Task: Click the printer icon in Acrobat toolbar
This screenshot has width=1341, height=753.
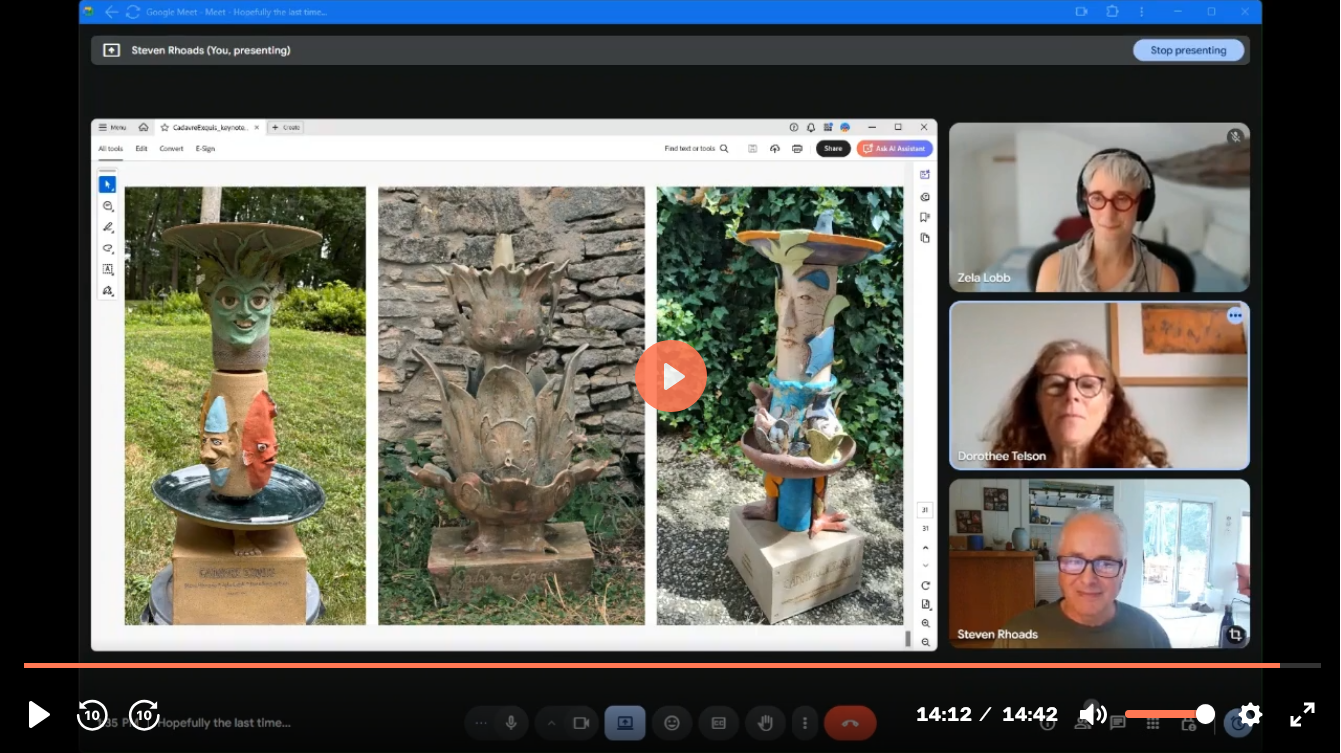Action: click(797, 149)
